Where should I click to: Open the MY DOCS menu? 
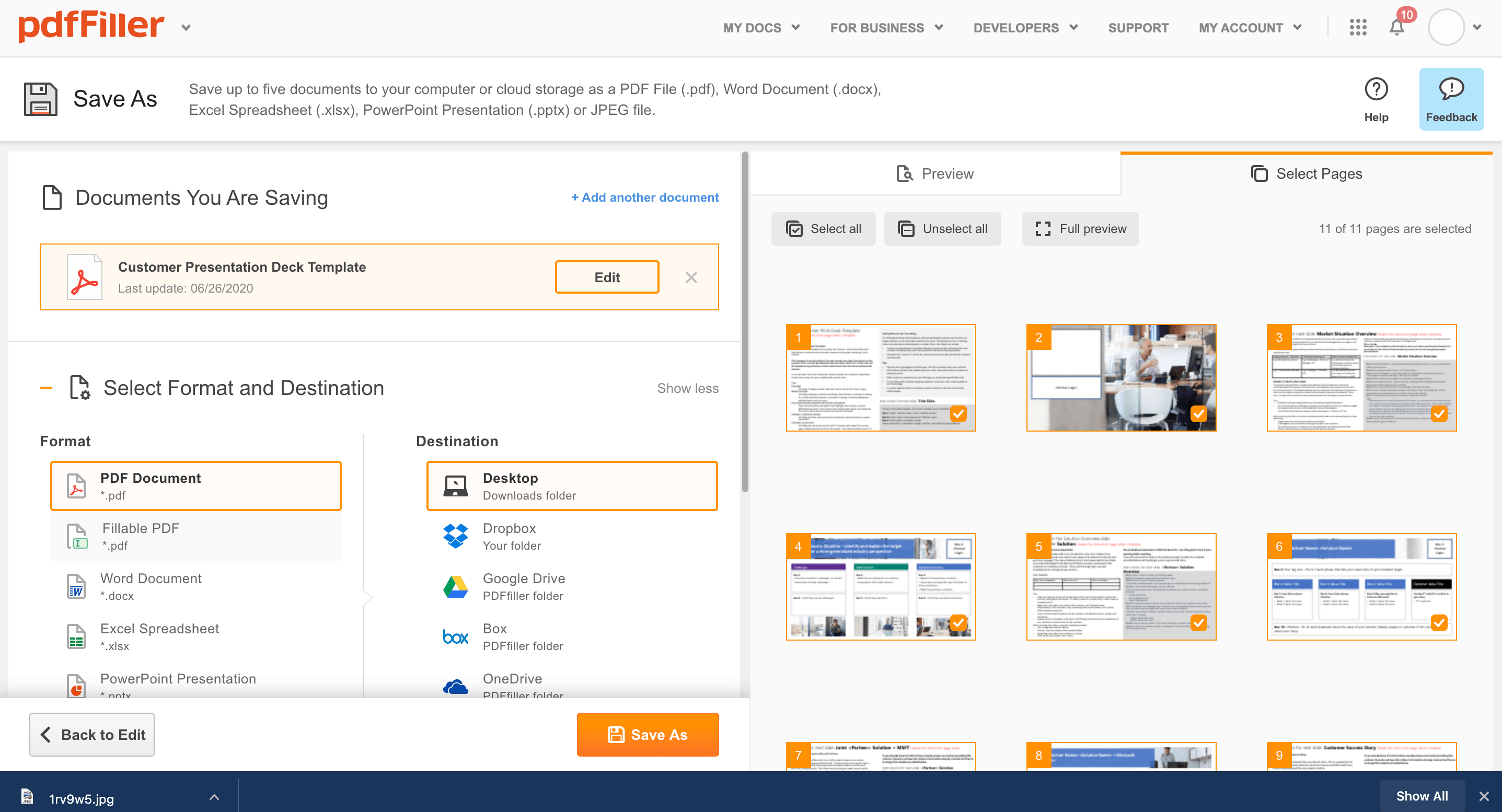click(761, 28)
